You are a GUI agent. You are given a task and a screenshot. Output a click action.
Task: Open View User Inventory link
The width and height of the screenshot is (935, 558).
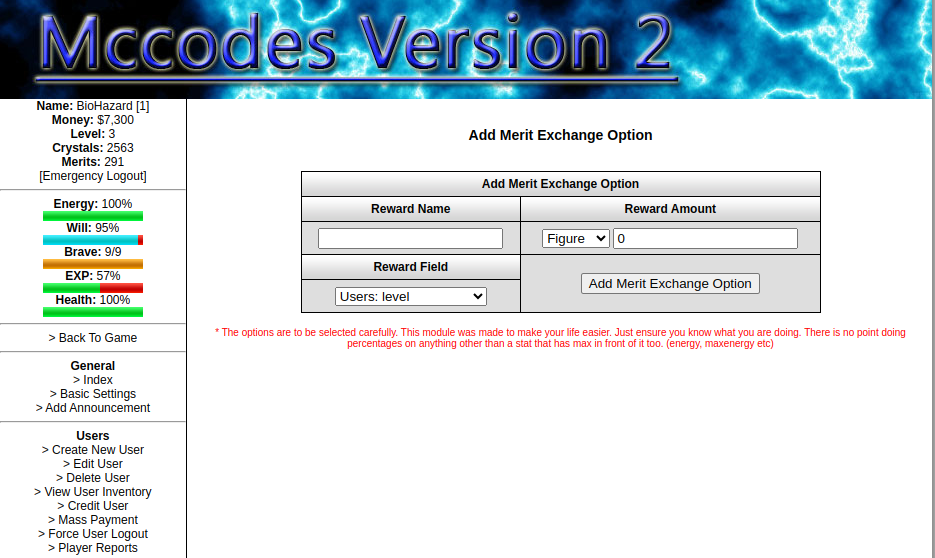[93, 492]
